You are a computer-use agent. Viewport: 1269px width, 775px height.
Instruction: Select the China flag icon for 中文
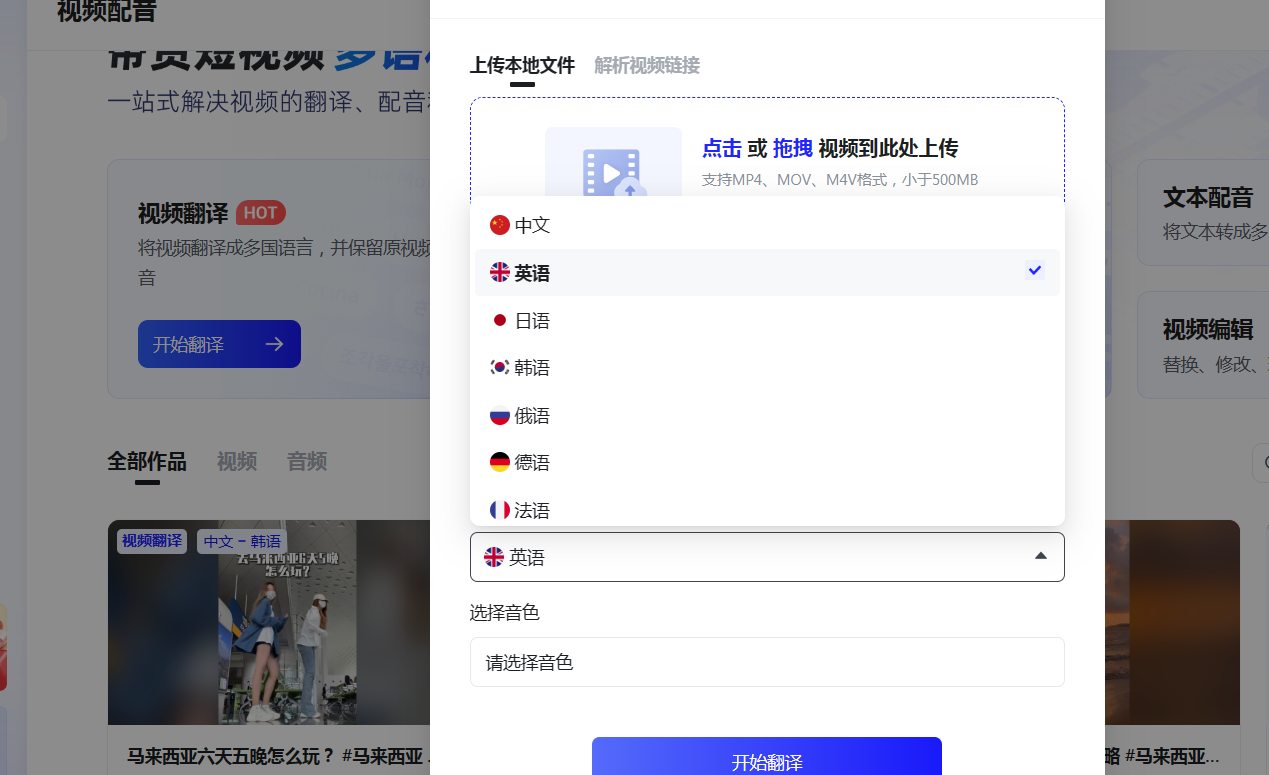coord(499,225)
